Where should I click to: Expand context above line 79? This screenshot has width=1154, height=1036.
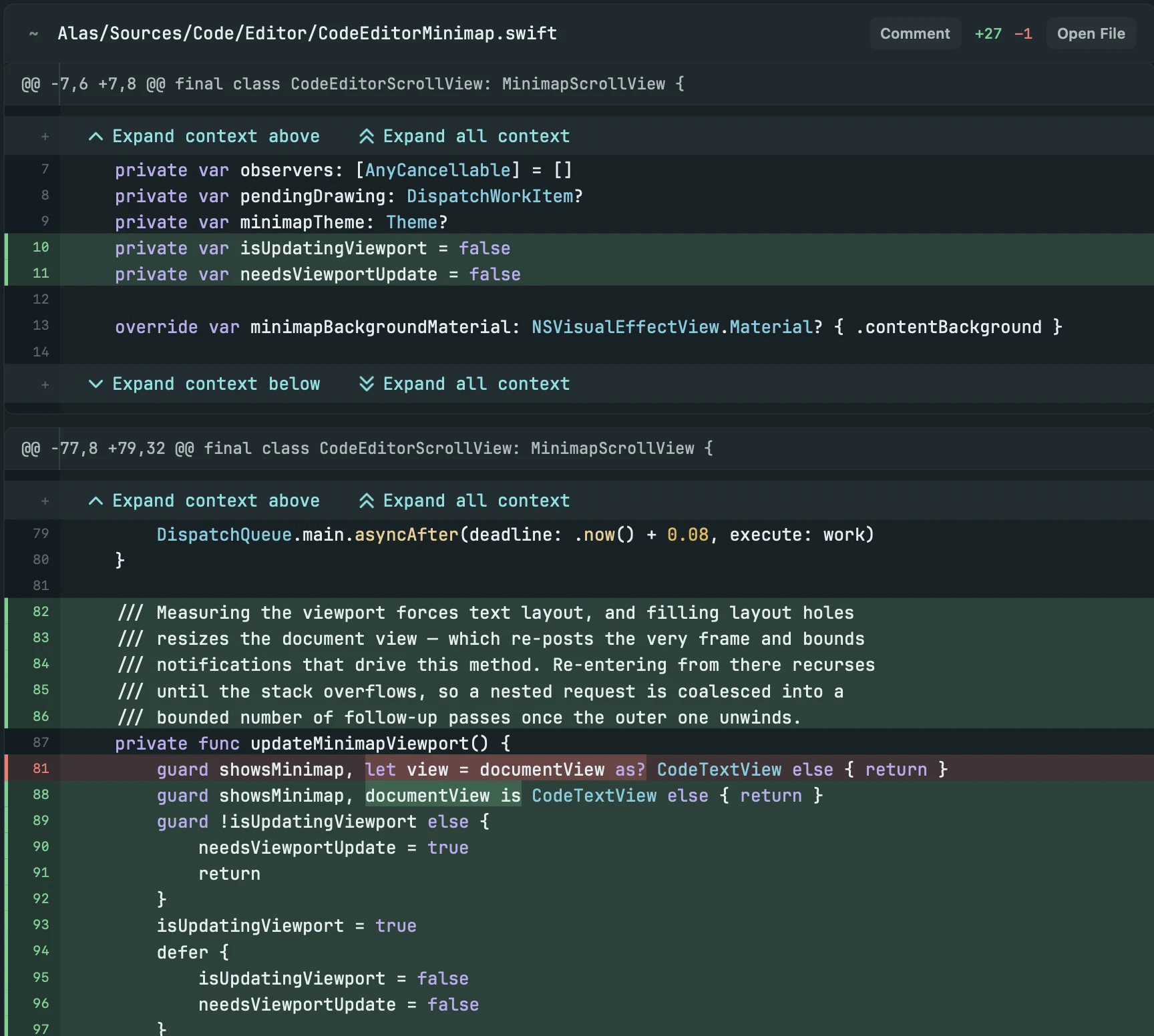tap(204, 501)
